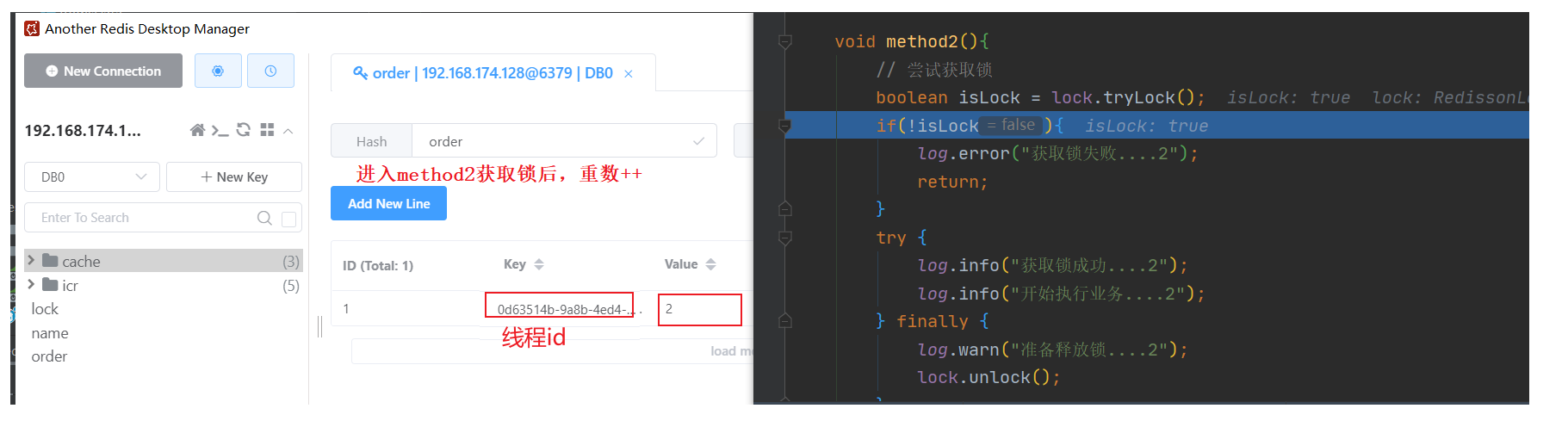Click the Hash type label
The width and height of the screenshot is (1568, 427).
pos(371,141)
